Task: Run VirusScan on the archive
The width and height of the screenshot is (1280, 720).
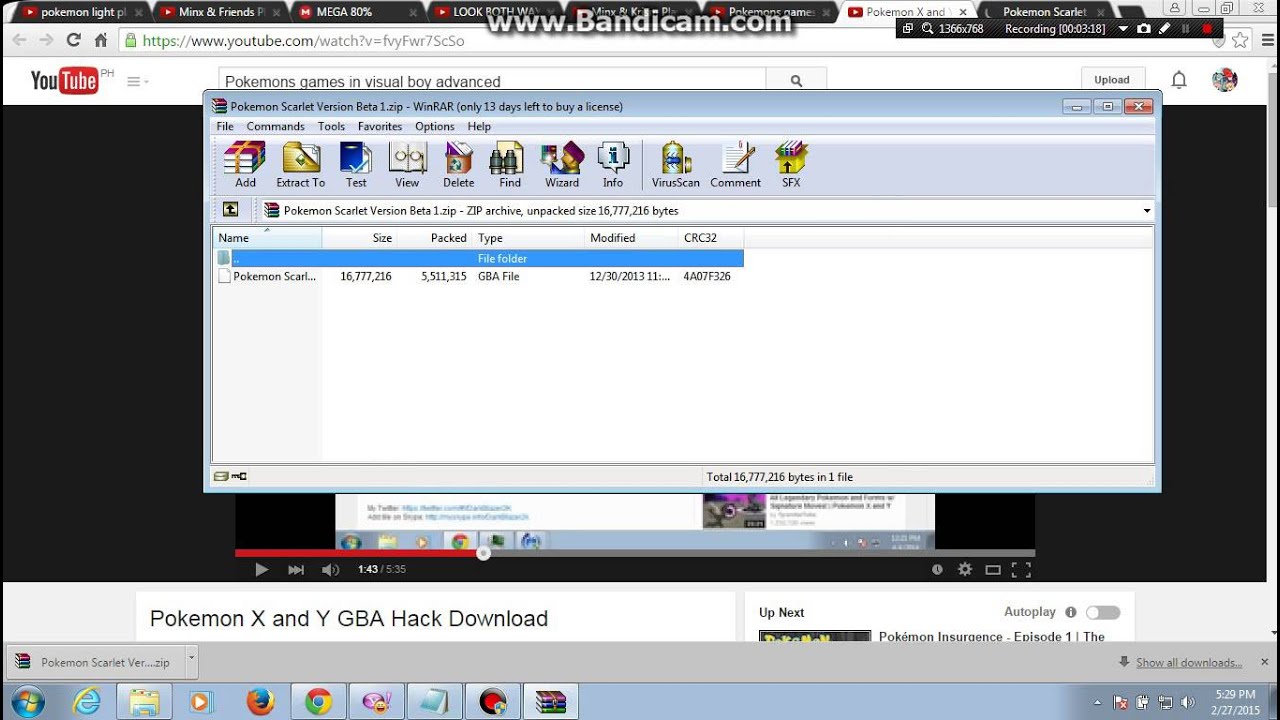Action: pos(676,165)
